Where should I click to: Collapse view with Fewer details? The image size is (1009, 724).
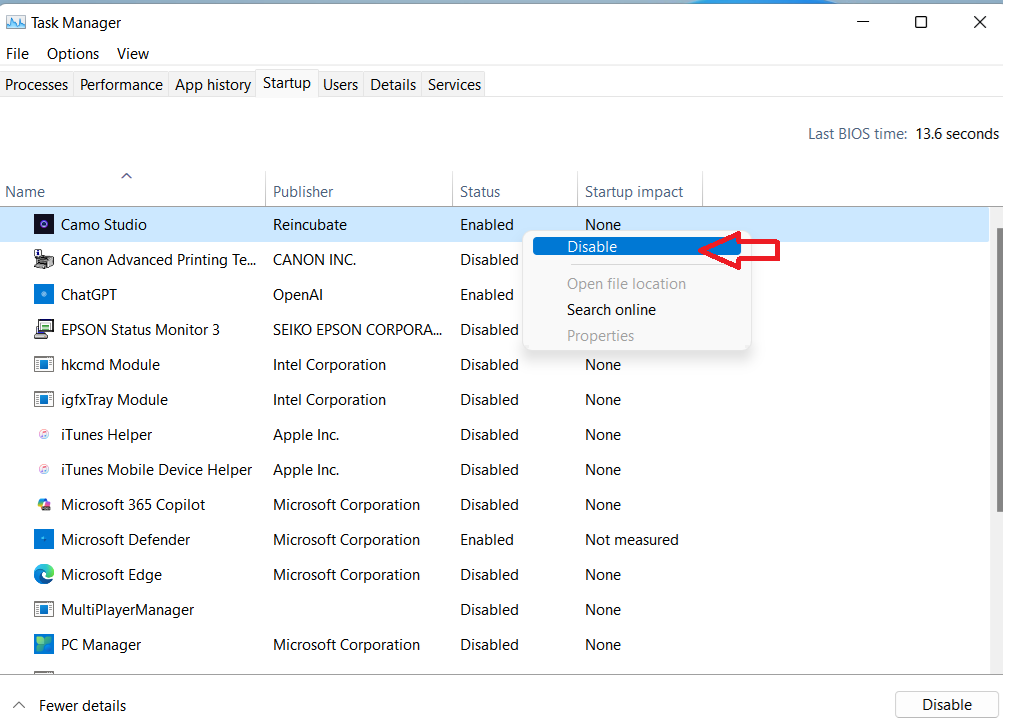(69, 705)
